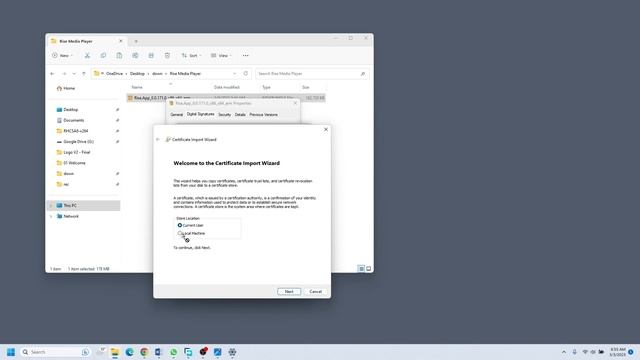Image resolution: width=640 pixels, height=360 pixels.
Task: Click the Search Rise Media Player field
Action: tap(312, 74)
